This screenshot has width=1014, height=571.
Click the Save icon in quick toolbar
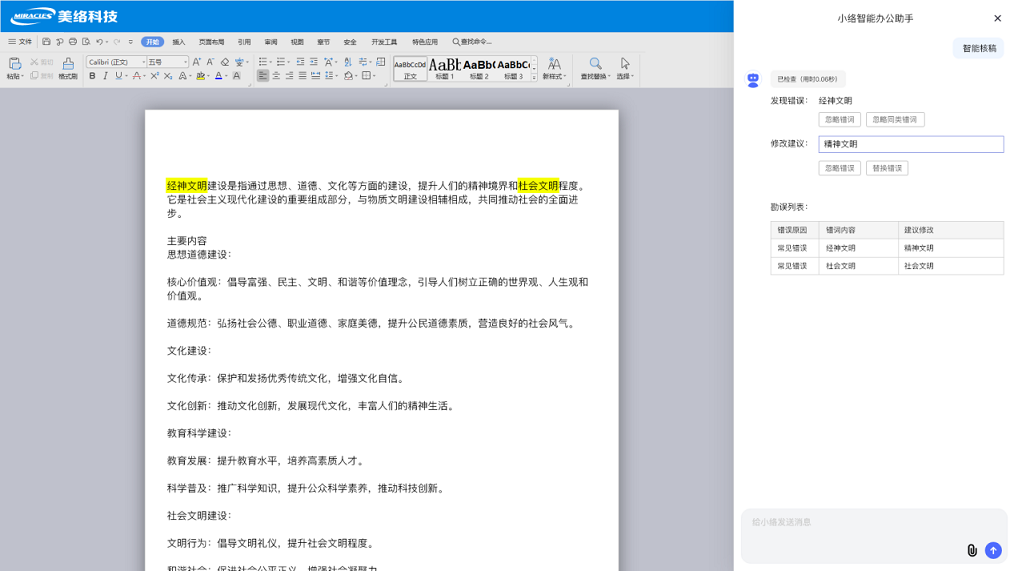(x=46, y=42)
